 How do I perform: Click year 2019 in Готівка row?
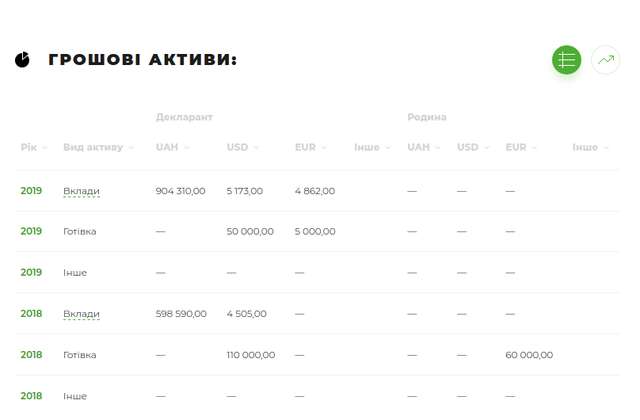click(31, 231)
